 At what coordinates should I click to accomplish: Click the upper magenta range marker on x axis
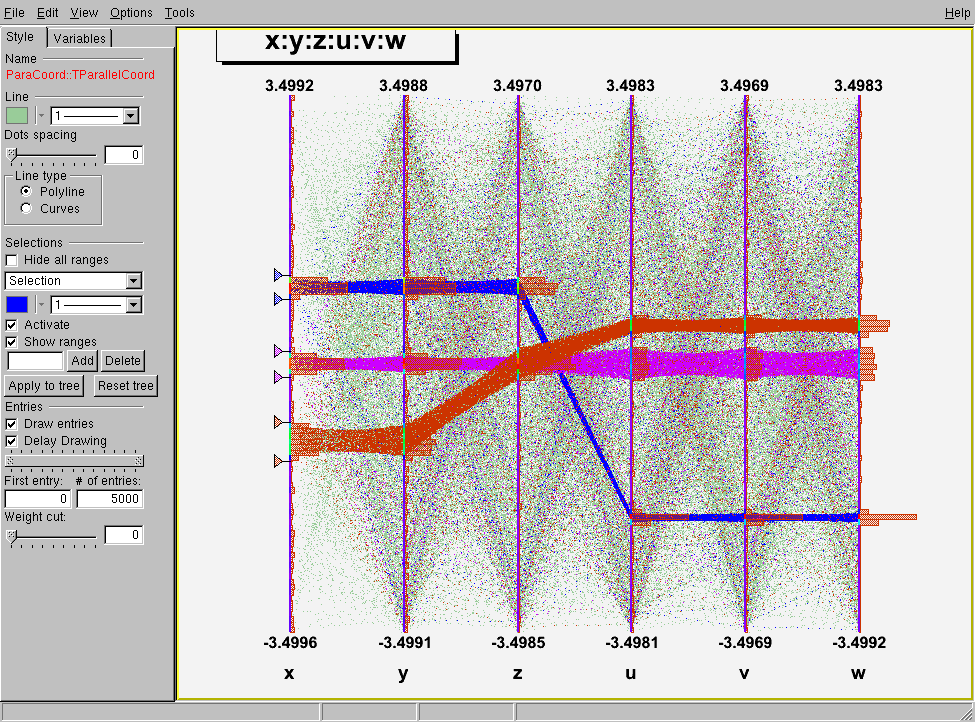[x=279, y=351]
